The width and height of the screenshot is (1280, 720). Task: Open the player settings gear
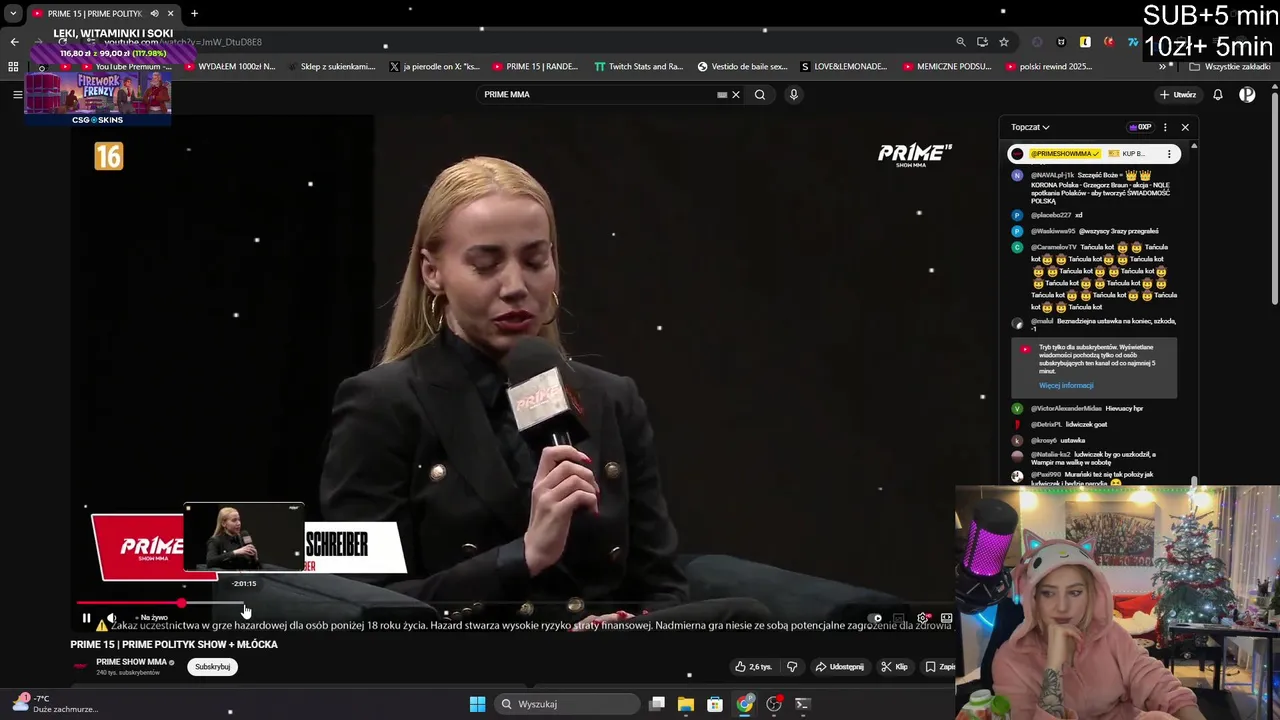tap(923, 618)
